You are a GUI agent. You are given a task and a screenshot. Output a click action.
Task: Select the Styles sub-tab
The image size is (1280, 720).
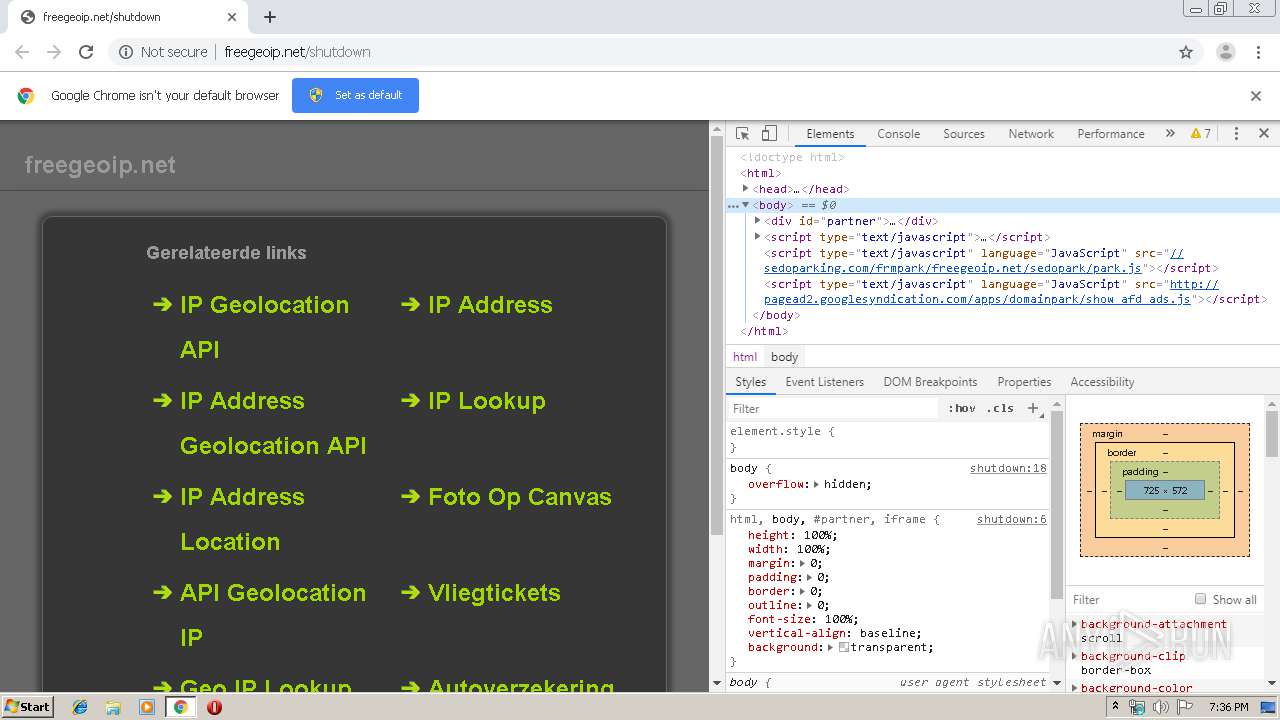click(750, 382)
